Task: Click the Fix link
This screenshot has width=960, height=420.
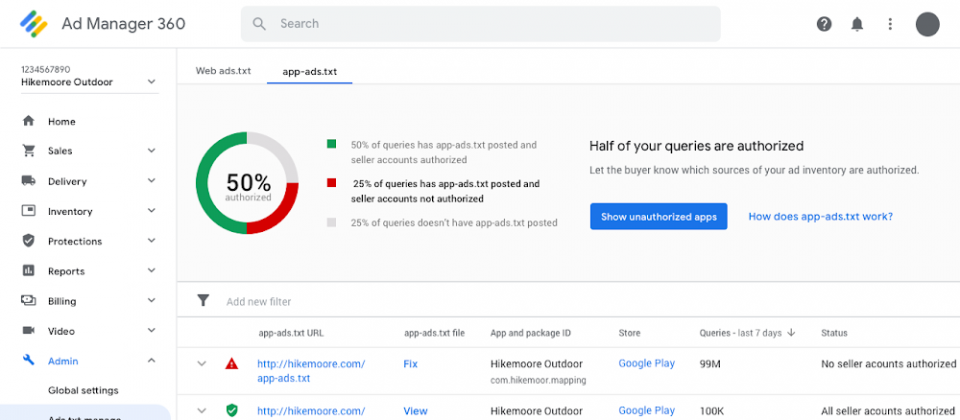Action: (x=410, y=364)
